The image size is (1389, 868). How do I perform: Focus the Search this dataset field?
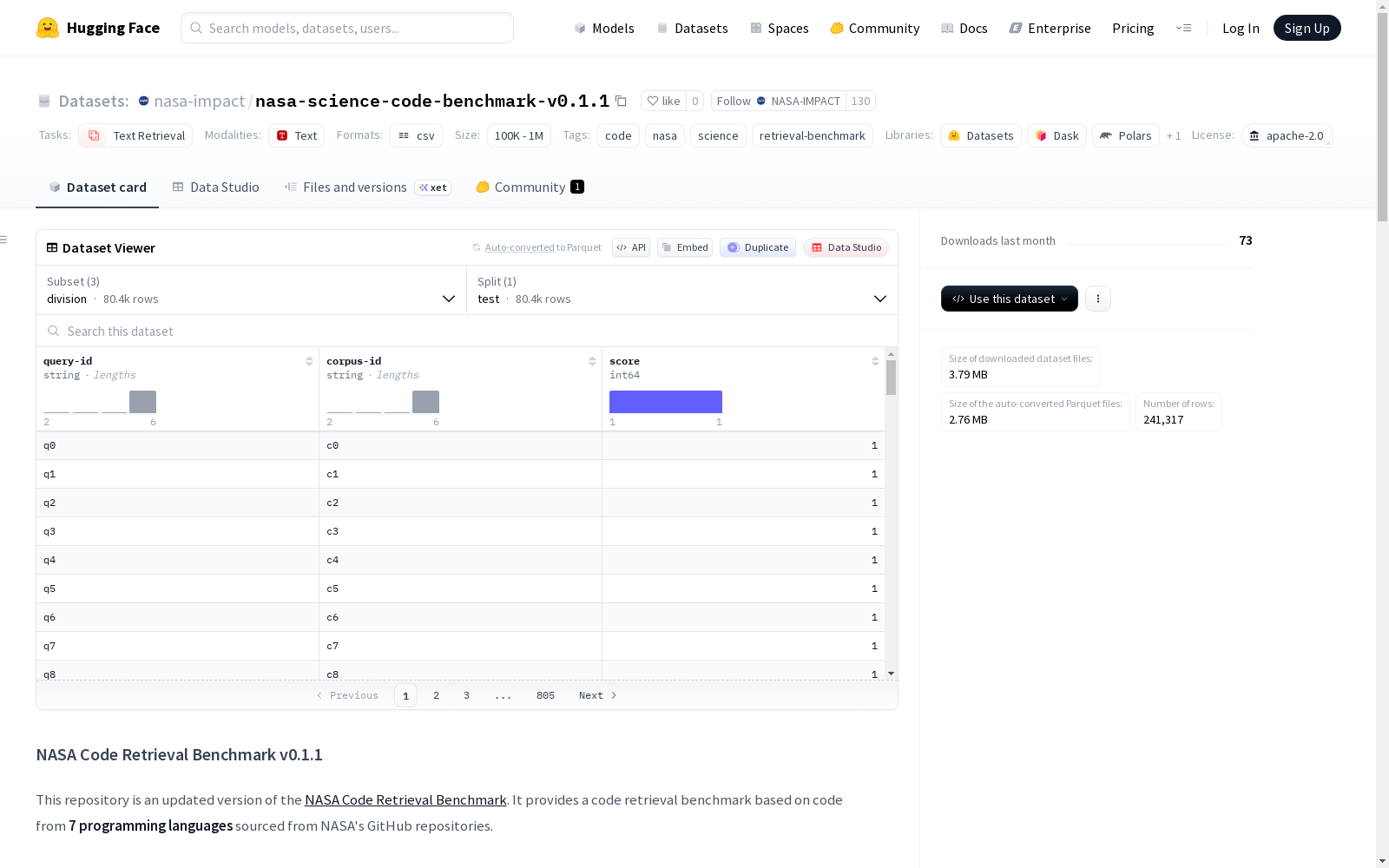point(467,331)
